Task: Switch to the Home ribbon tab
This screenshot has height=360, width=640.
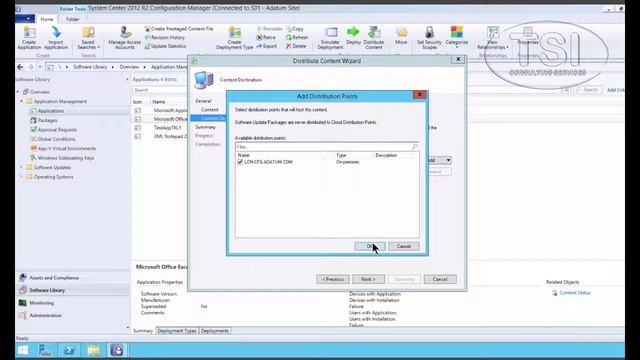Action: (47, 19)
